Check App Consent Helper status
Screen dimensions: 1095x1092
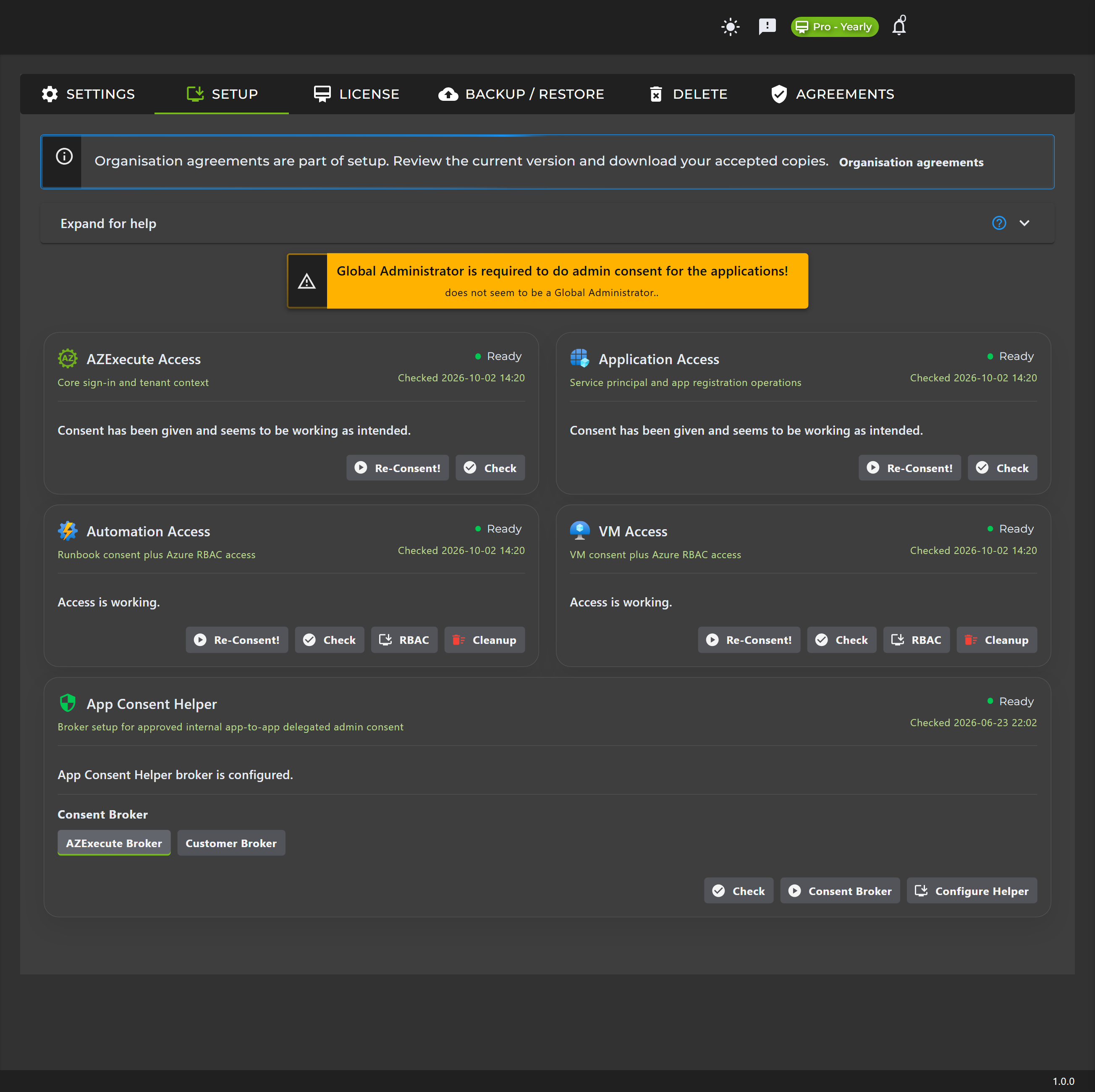tap(739, 891)
